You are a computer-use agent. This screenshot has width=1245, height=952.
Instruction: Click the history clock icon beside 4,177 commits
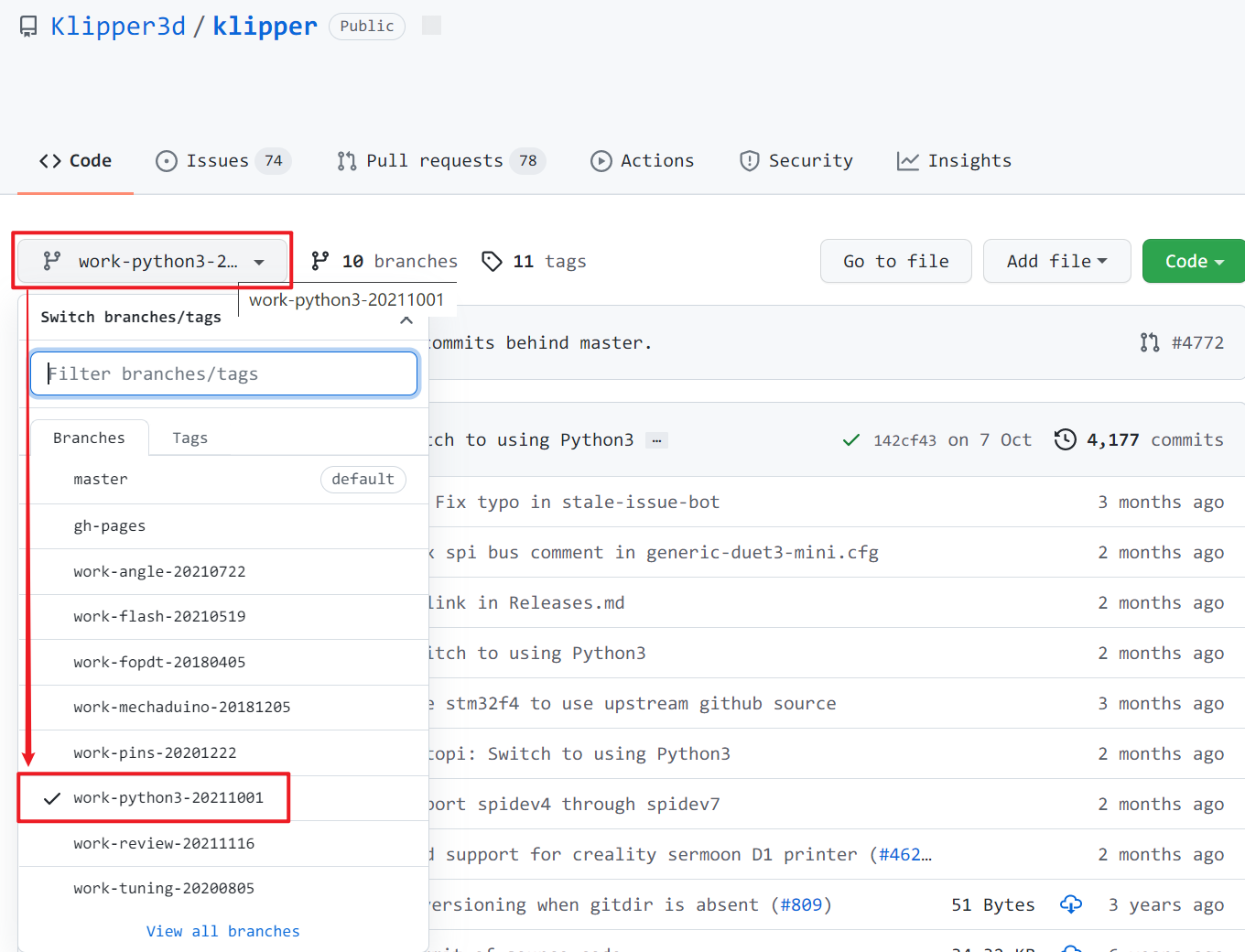click(1066, 439)
